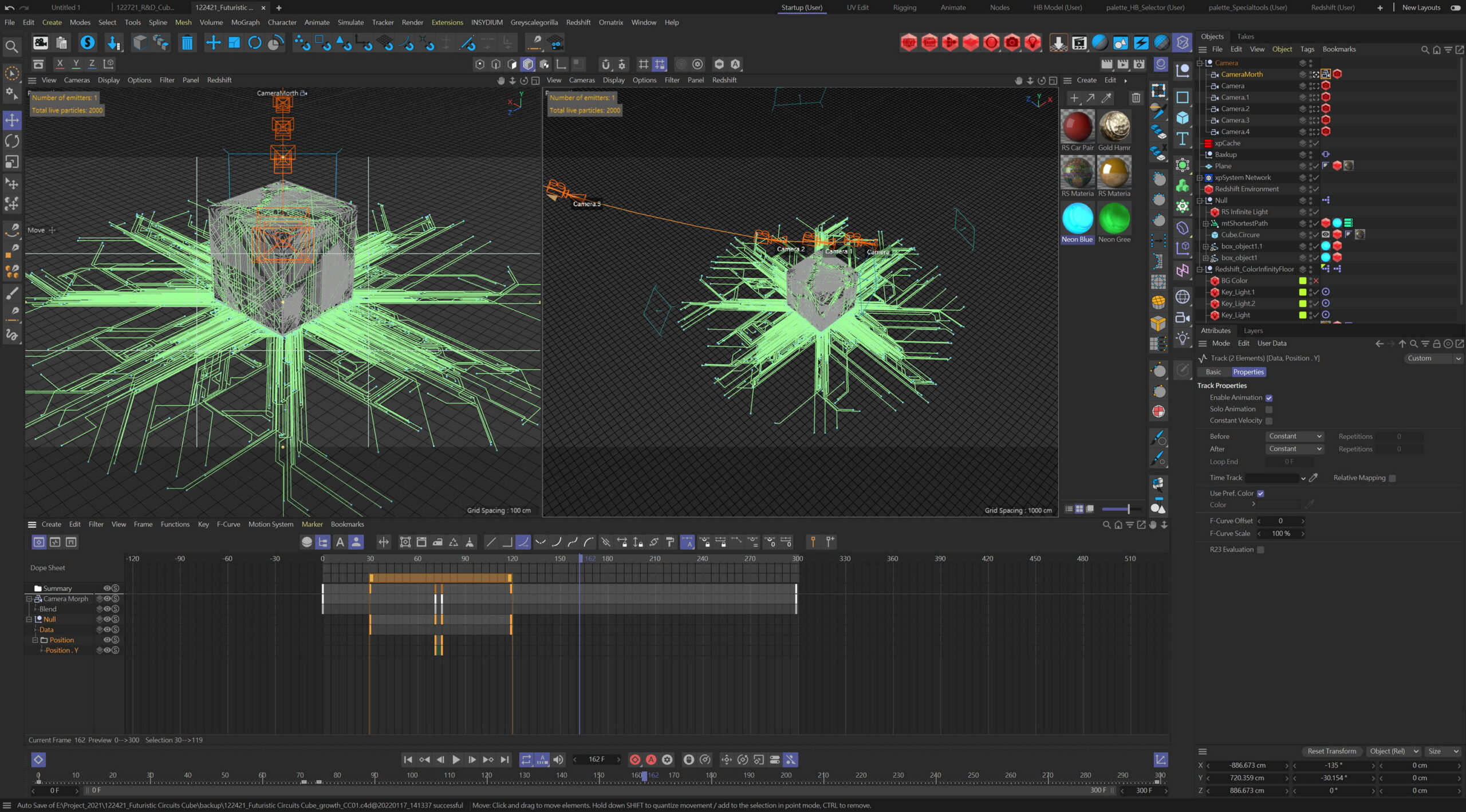Select the Rotate tool in left sidebar

(12, 141)
